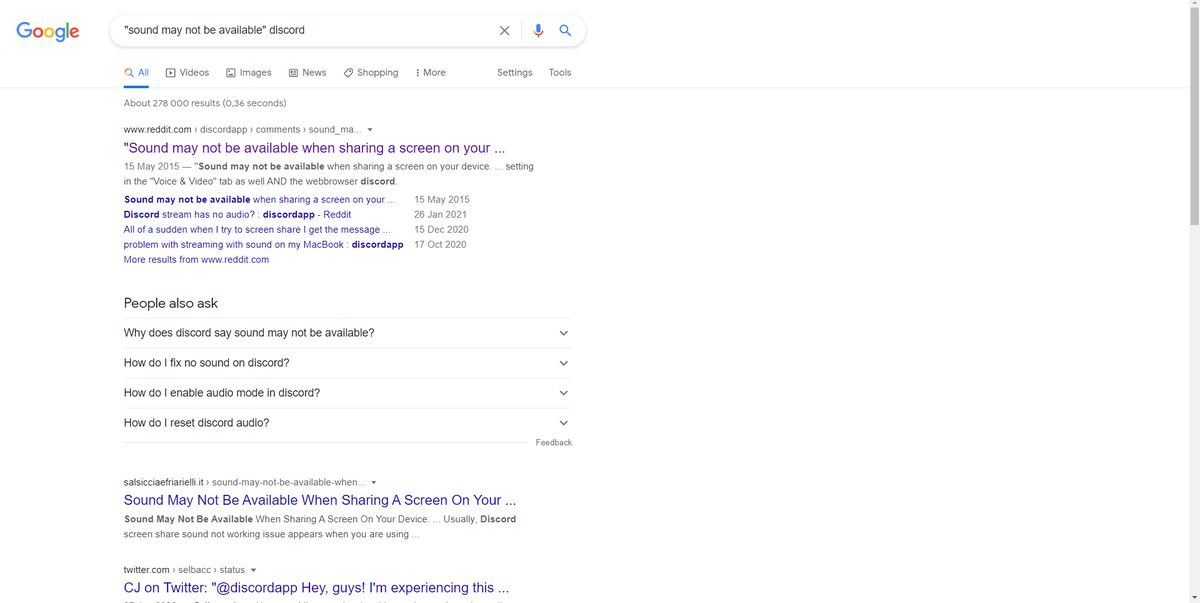Open search Tools
This screenshot has height=603, width=1200.
pos(560,73)
